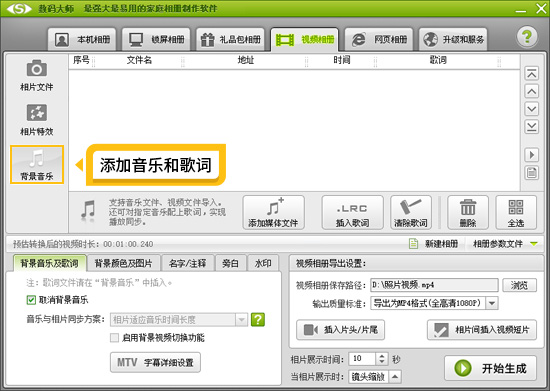Open the 相片文件 camera sidebar icon
The image size is (550, 391).
pyautogui.click(x=37, y=75)
